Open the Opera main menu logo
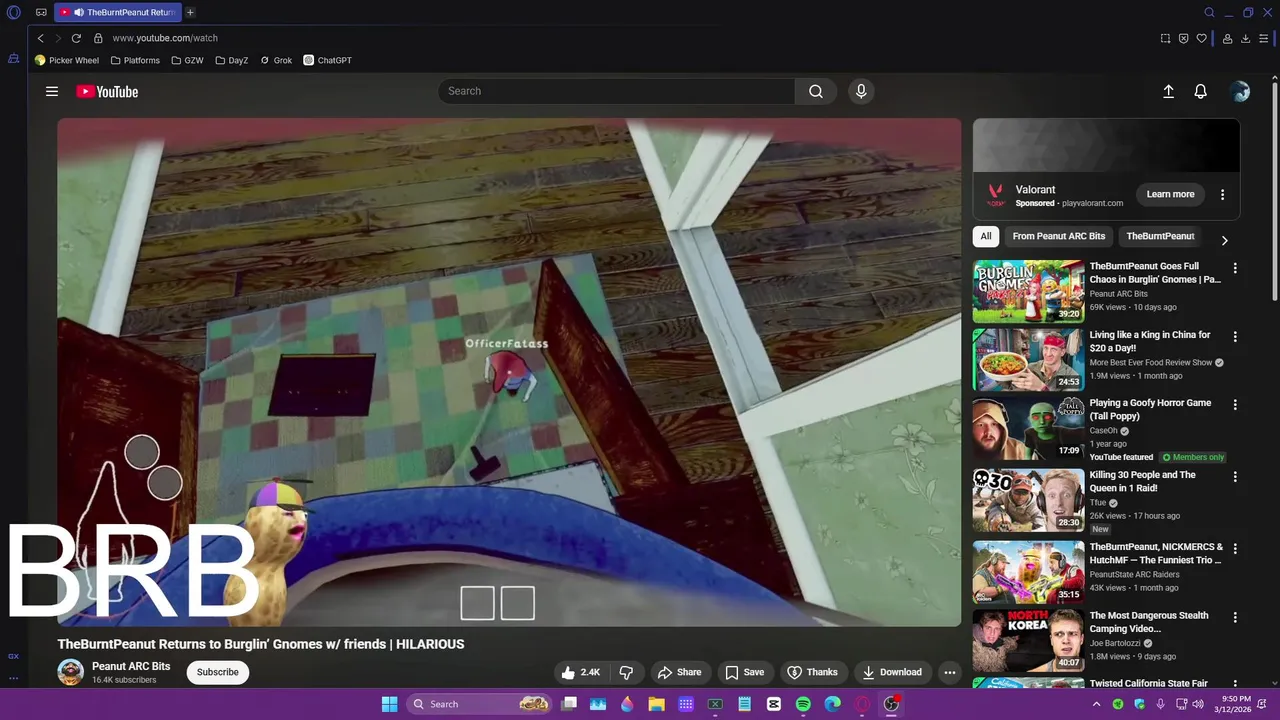 pyautogui.click(x=14, y=13)
